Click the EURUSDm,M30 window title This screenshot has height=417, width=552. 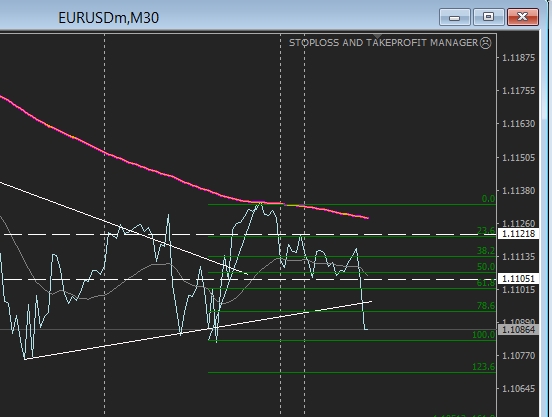tap(108, 18)
